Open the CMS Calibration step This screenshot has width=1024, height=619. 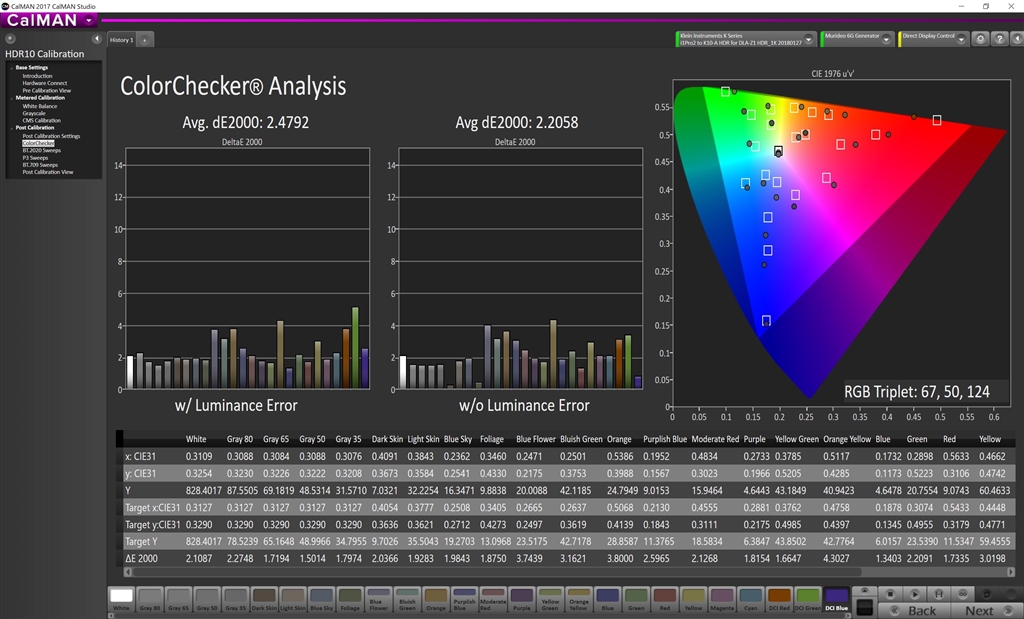(41, 120)
